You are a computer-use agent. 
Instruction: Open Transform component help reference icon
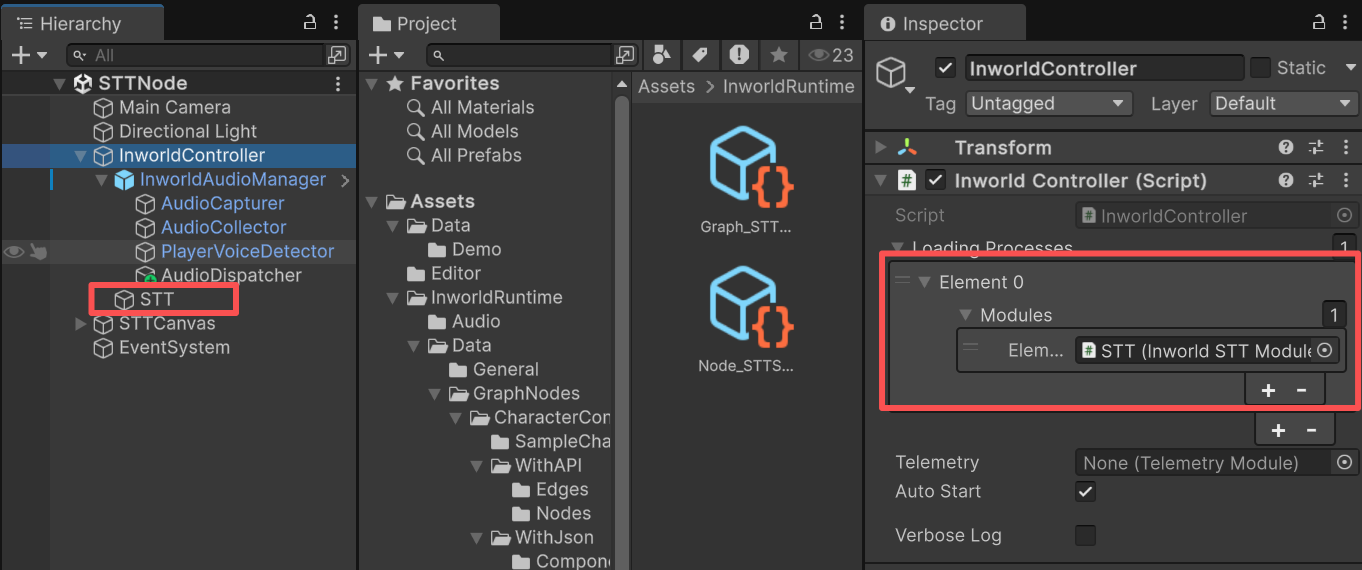click(1286, 148)
